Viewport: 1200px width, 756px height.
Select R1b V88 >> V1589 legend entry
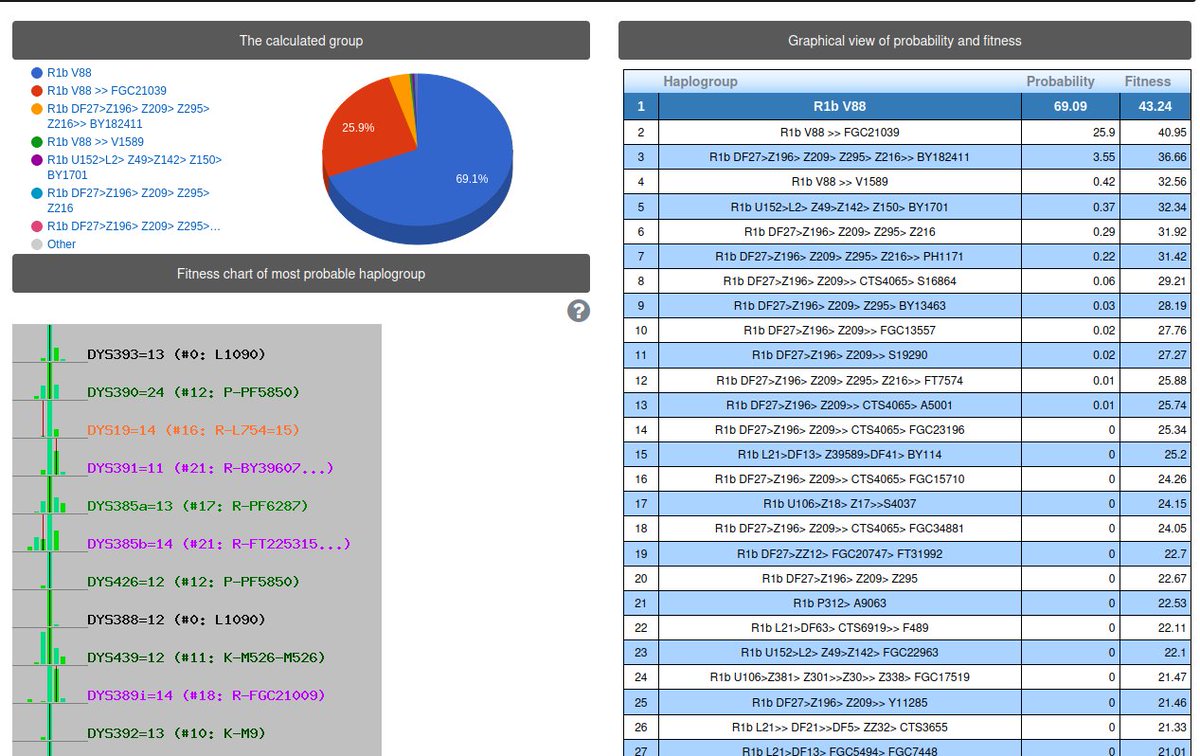[96, 142]
